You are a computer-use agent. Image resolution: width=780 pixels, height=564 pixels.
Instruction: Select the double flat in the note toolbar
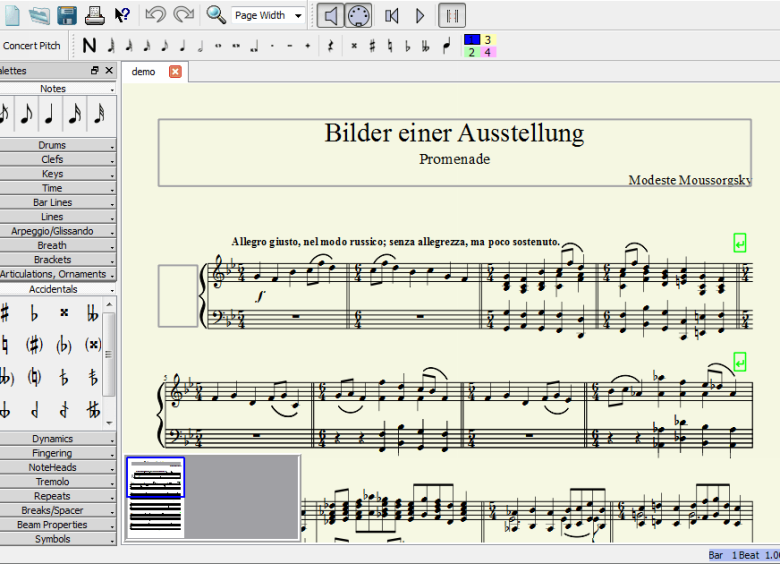(x=426, y=45)
